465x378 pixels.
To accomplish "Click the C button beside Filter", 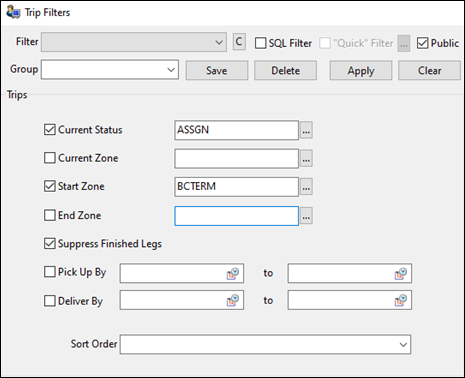I will tap(239, 42).
